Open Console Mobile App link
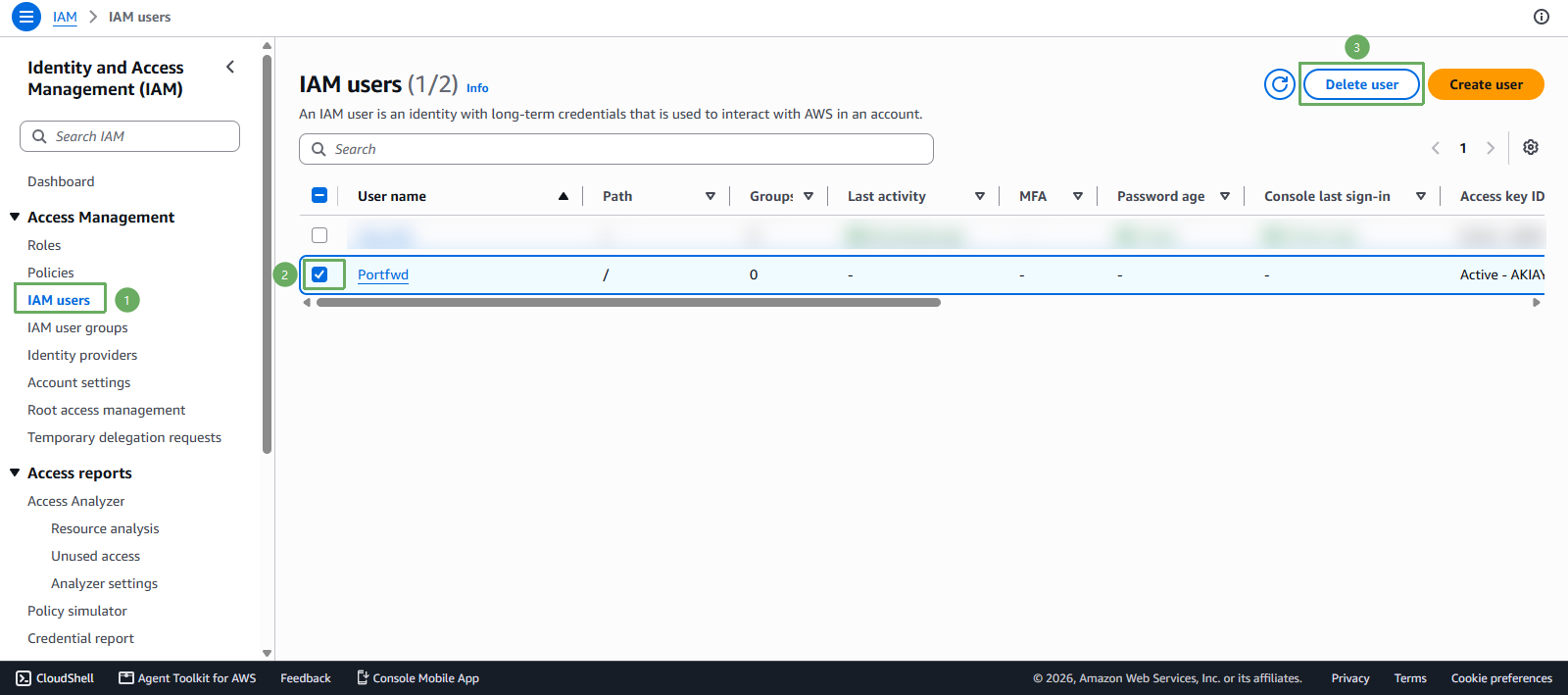The image size is (1568, 695). coord(417,678)
